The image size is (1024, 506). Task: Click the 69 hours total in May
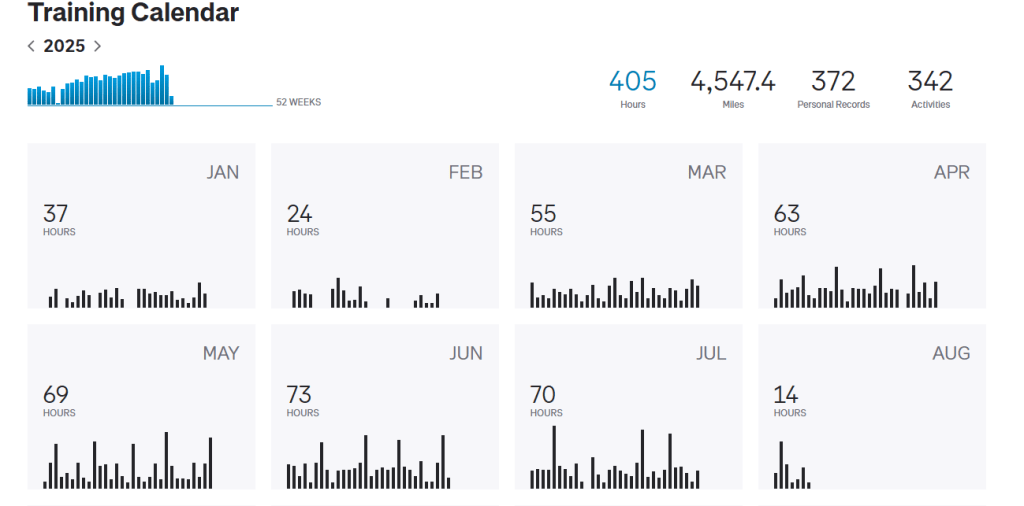click(x=56, y=396)
